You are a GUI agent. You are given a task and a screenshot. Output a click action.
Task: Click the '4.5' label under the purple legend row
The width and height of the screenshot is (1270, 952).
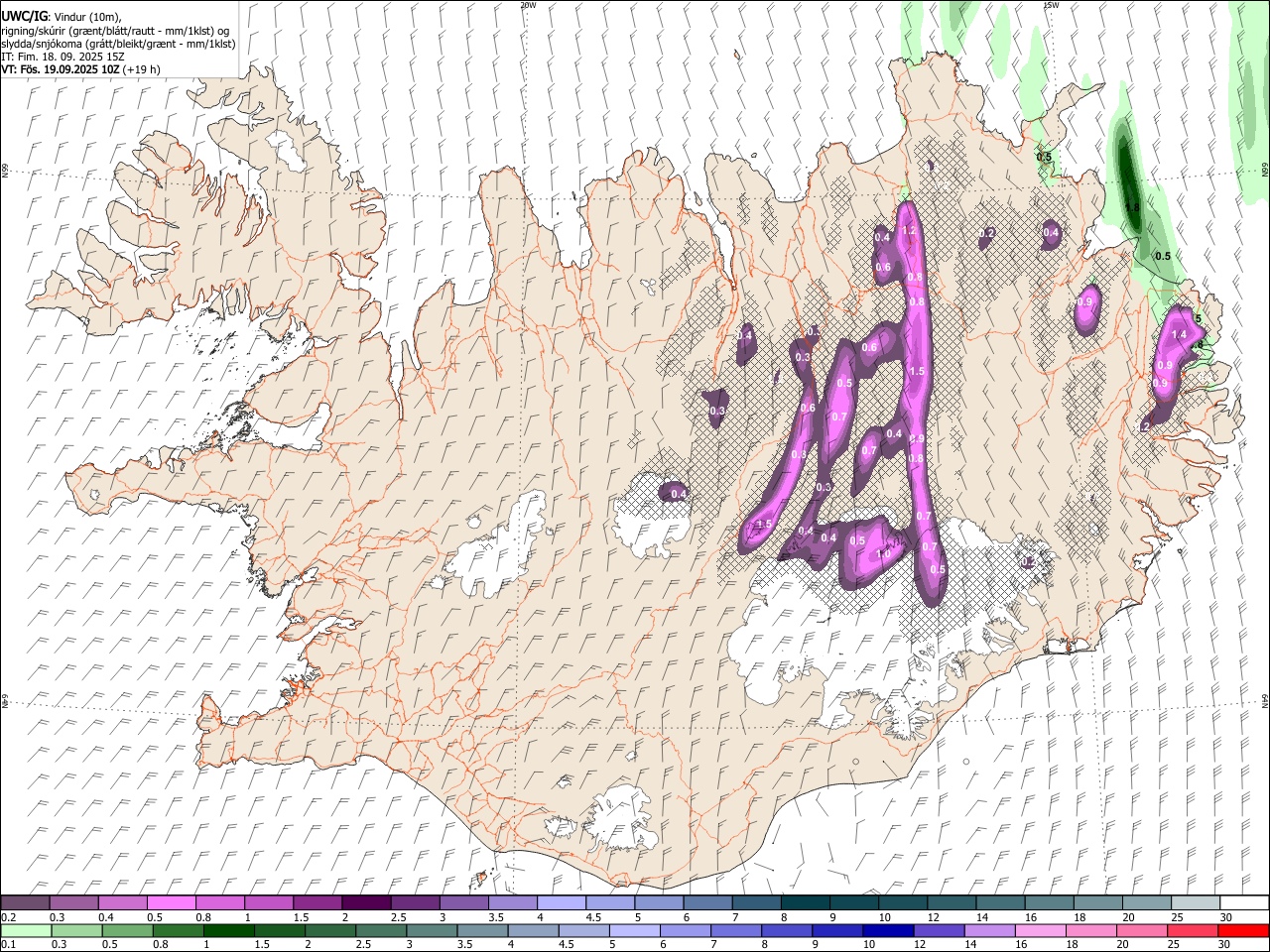pyautogui.click(x=593, y=917)
